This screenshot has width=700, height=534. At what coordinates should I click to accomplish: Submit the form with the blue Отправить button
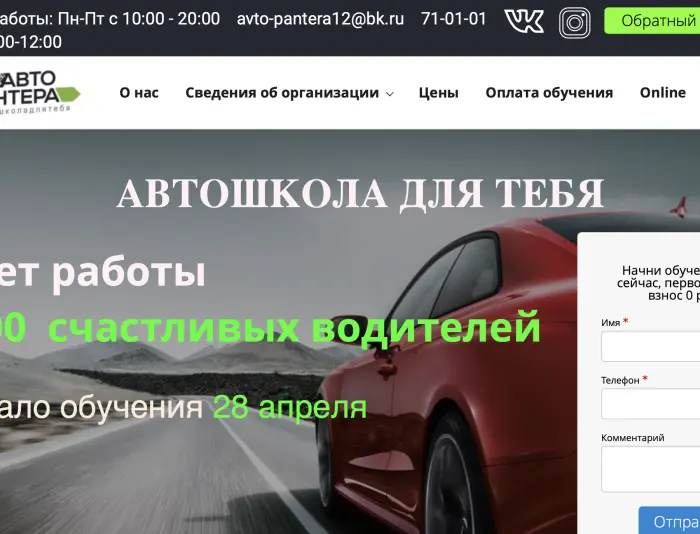click(x=669, y=521)
